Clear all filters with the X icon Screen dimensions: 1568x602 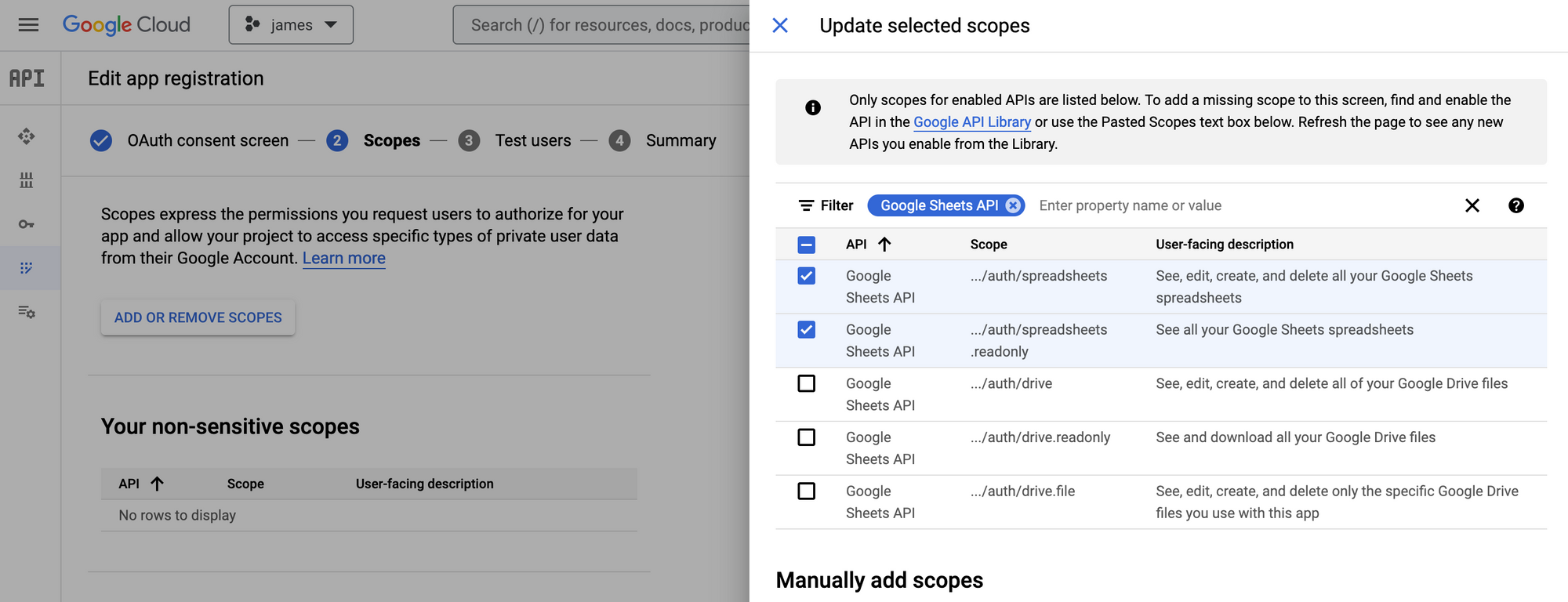coord(1472,205)
